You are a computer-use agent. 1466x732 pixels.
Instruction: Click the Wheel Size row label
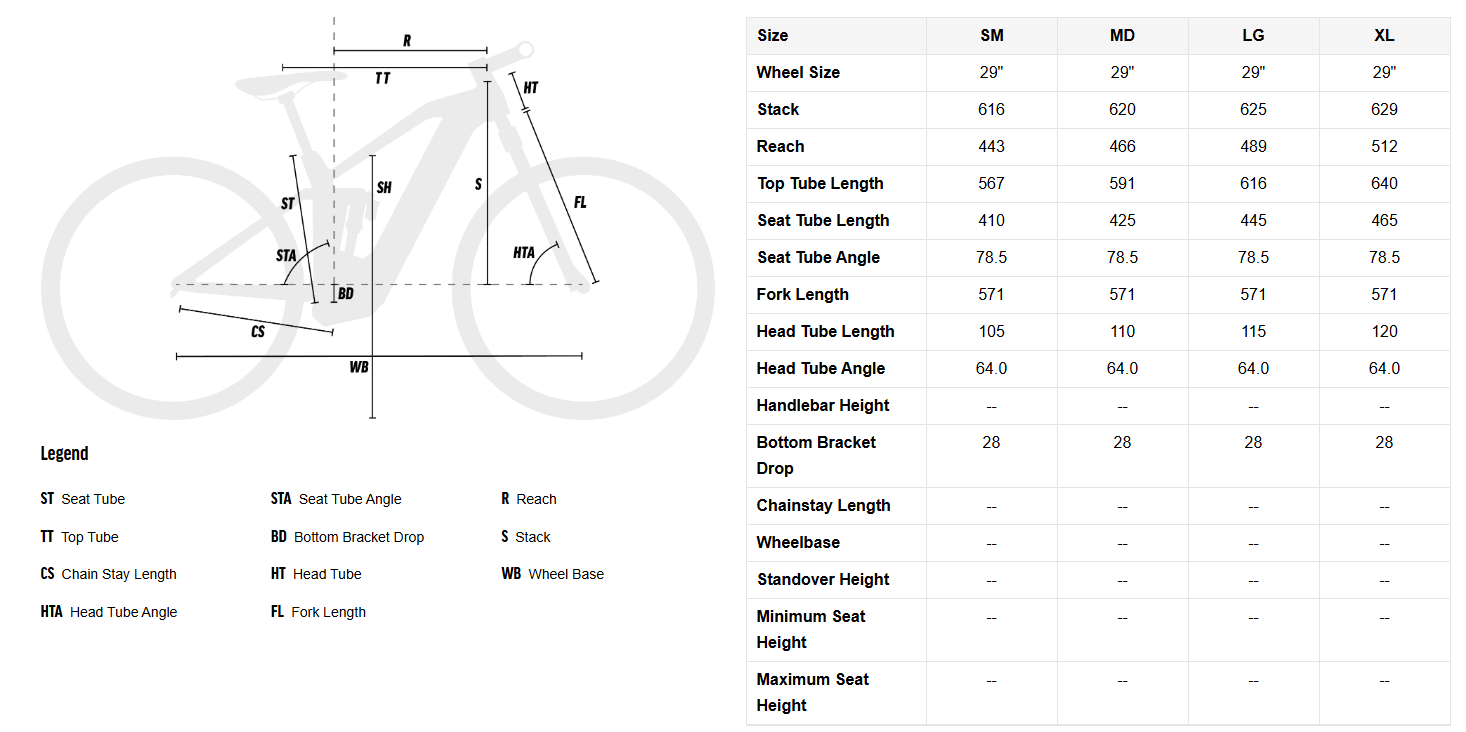tap(798, 73)
